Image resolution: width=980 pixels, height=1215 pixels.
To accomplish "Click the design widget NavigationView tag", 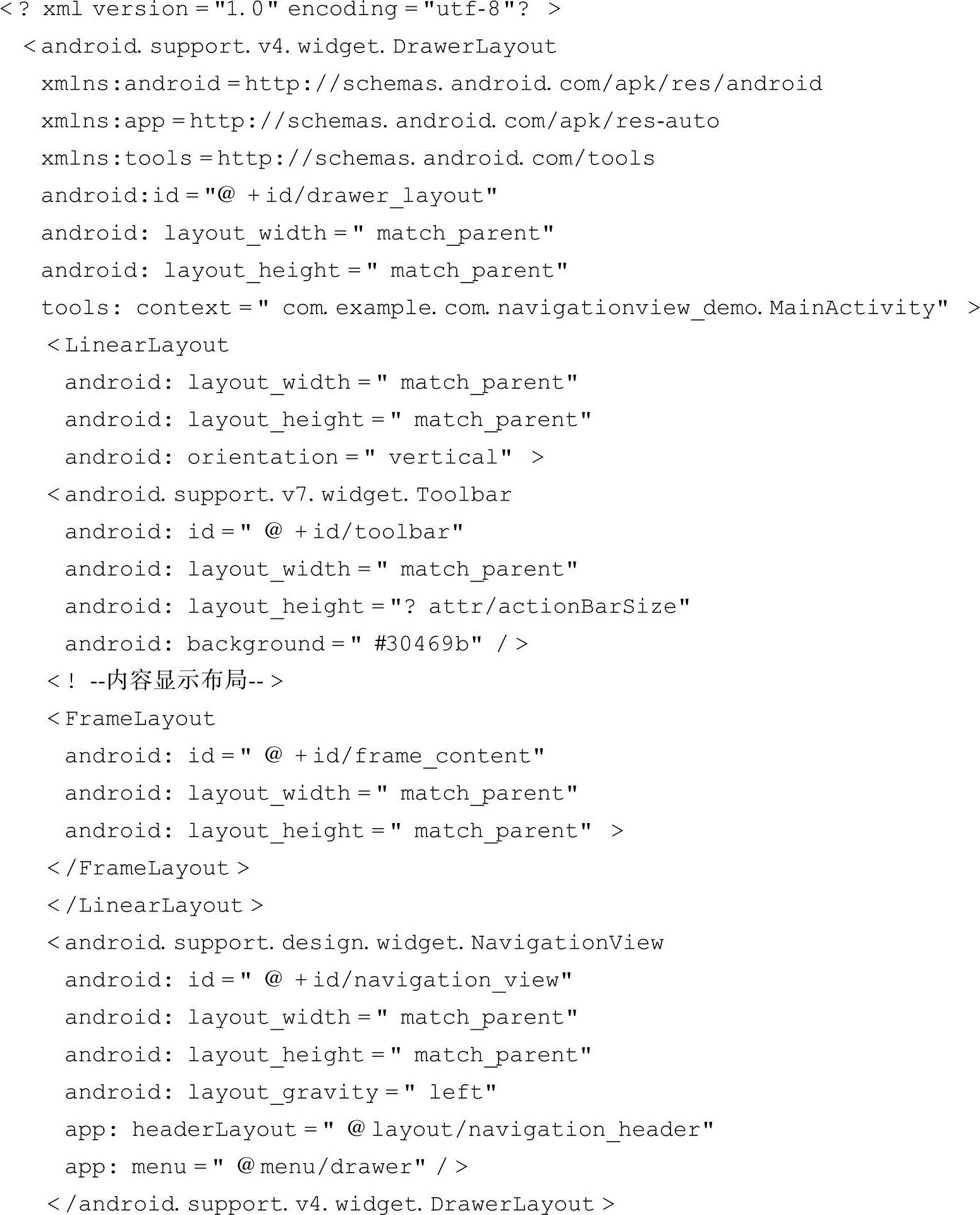I will click(x=355, y=943).
